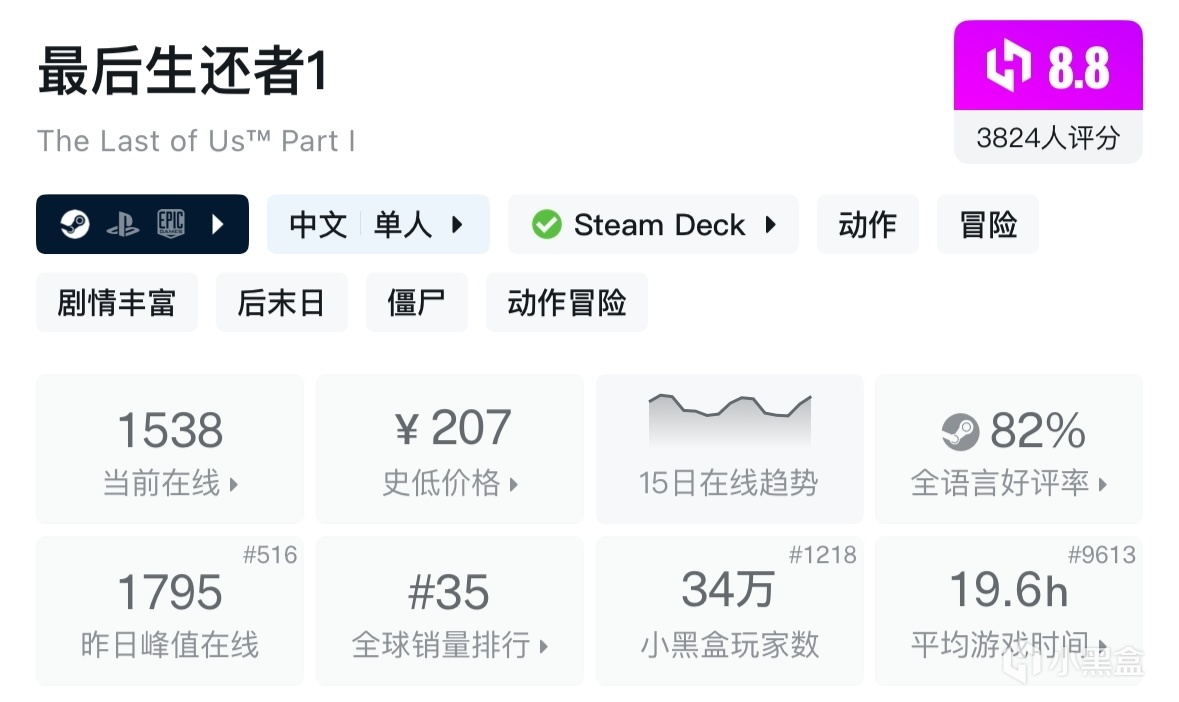Viewport: 1179px width, 702px height.
Task: Click the PlayStation platform icon
Action: 122,224
